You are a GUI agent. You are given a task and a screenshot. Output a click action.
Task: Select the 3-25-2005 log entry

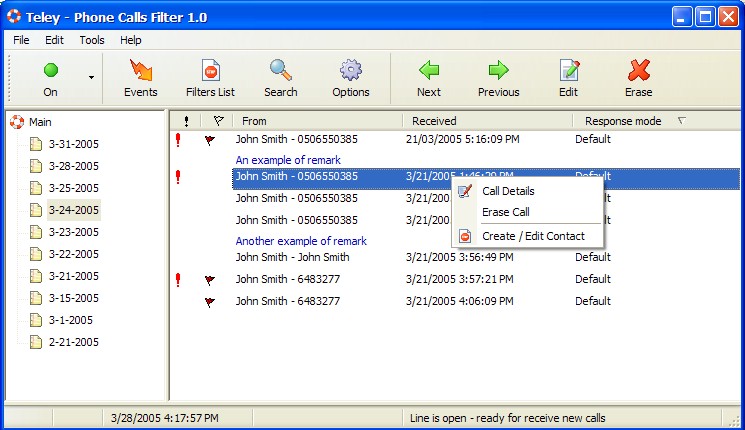tap(74, 188)
